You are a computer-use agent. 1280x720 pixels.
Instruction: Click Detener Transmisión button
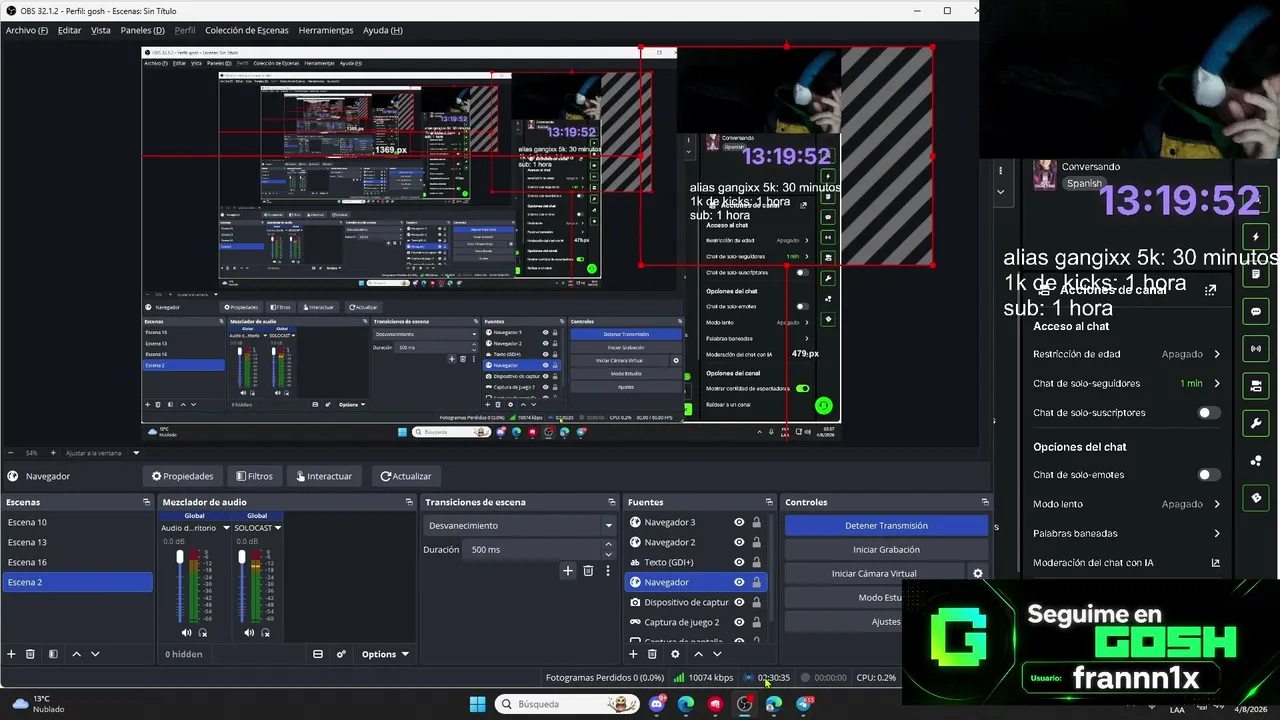(886, 525)
